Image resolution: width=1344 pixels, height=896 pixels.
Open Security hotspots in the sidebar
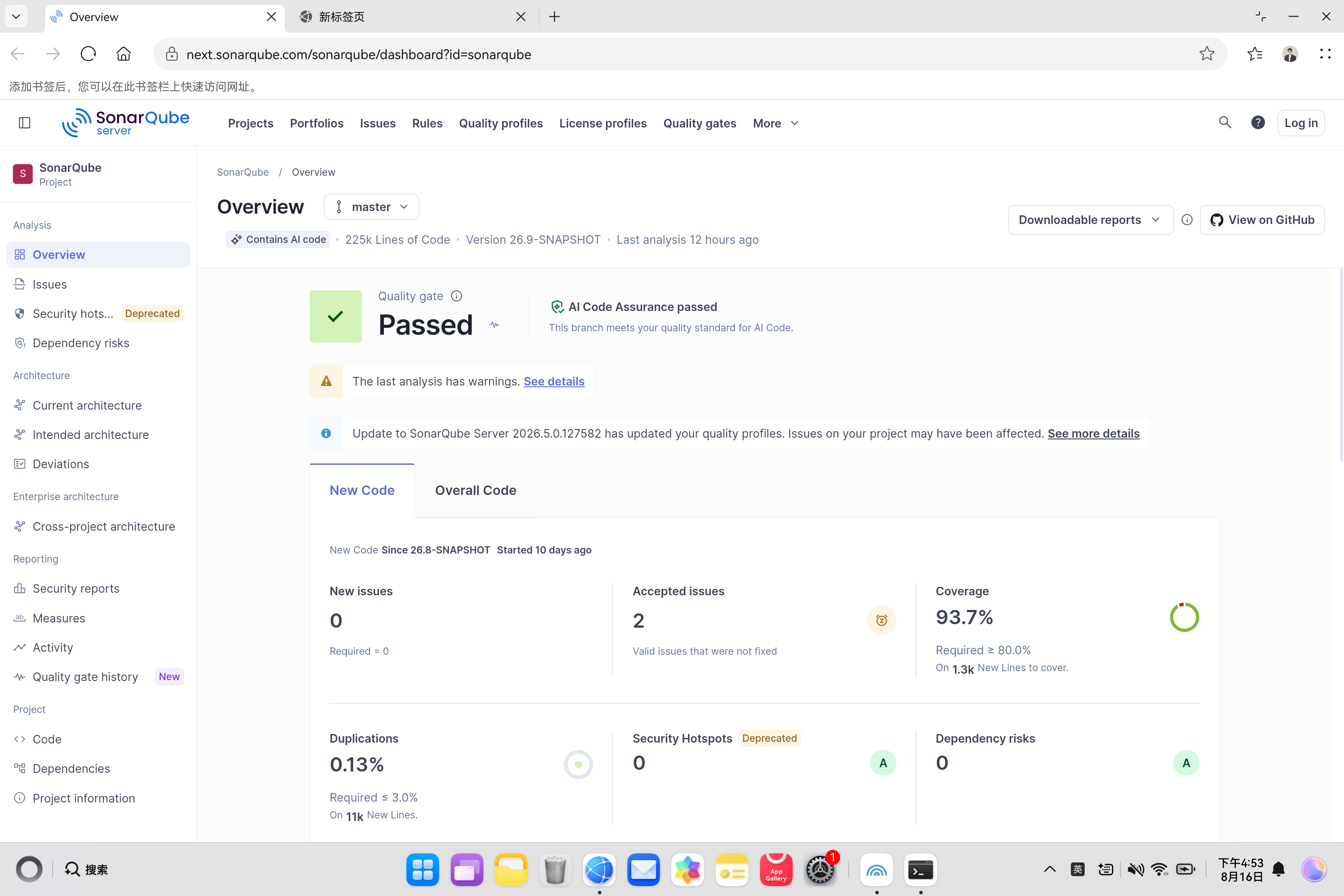pyautogui.click(x=98, y=313)
